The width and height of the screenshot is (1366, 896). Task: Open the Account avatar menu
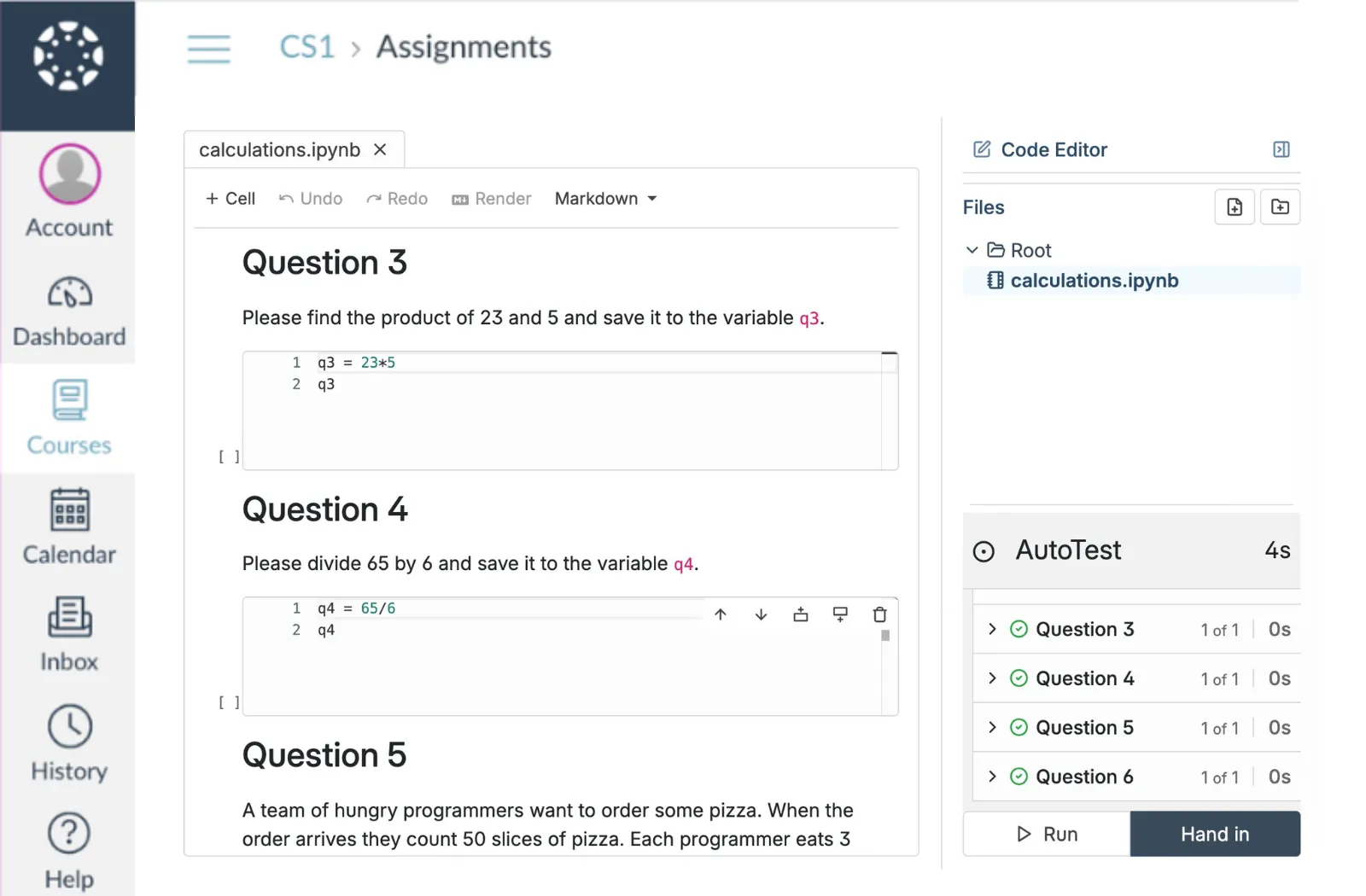pyautogui.click(x=69, y=191)
